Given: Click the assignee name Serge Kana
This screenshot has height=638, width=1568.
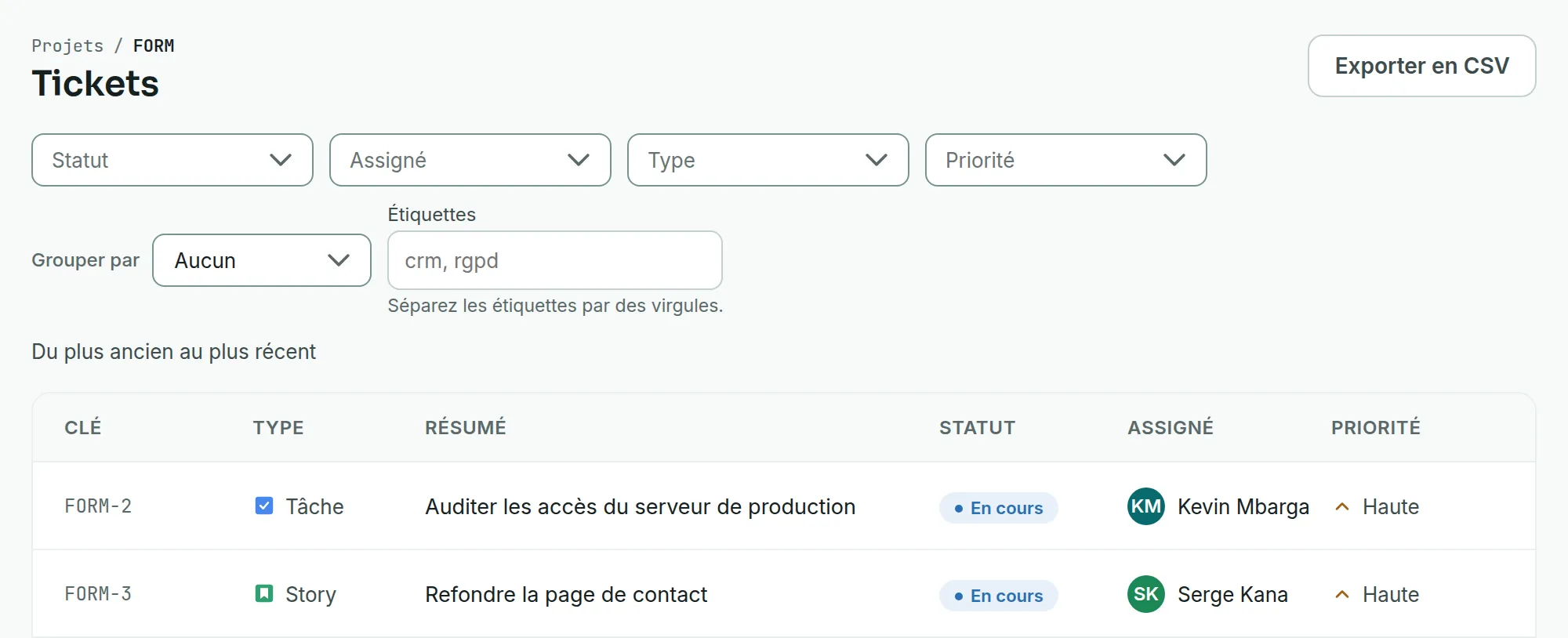Looking at the screenshot, I should tap(1232, 595).
